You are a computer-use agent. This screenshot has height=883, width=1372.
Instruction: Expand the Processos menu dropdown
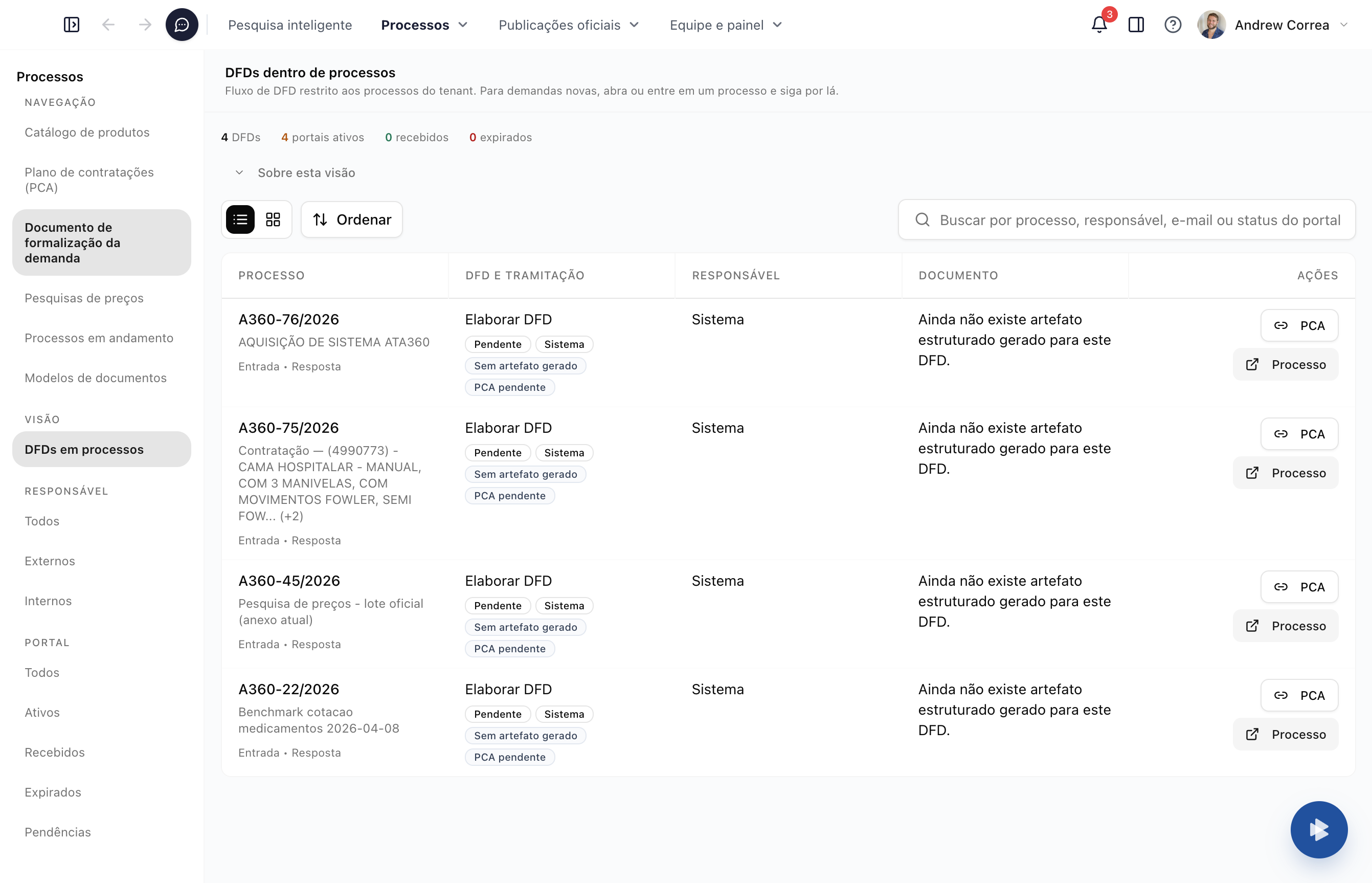coord(424,25)
